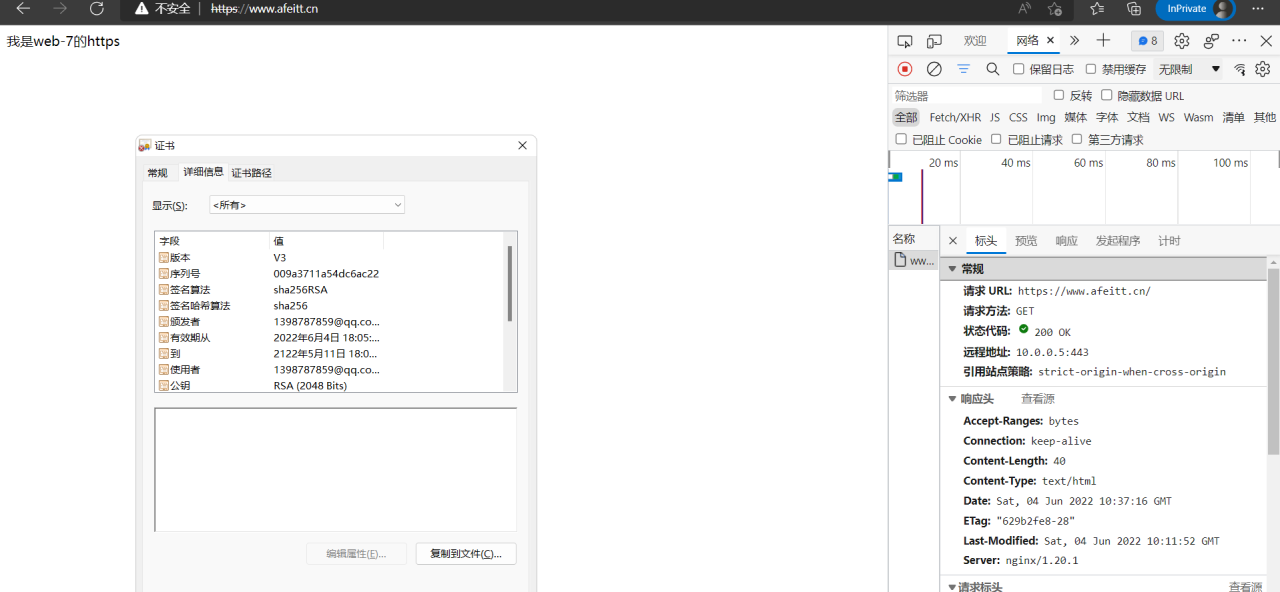Open network conditions Wi-Fi icon
Image resolution: width=1280 pixels, height=592 pixels.
[x=1240, y=69]
